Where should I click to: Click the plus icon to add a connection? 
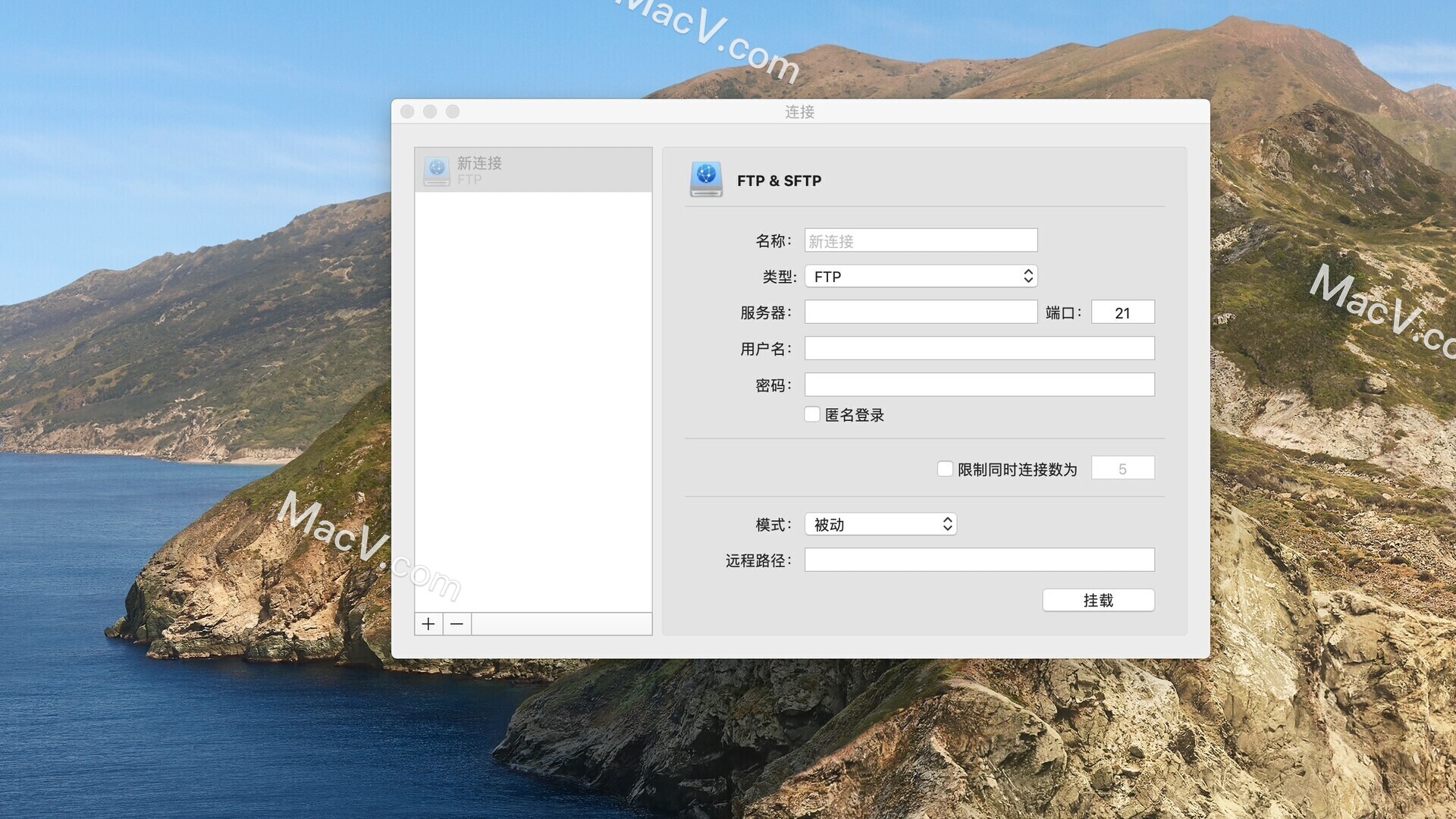428,623
